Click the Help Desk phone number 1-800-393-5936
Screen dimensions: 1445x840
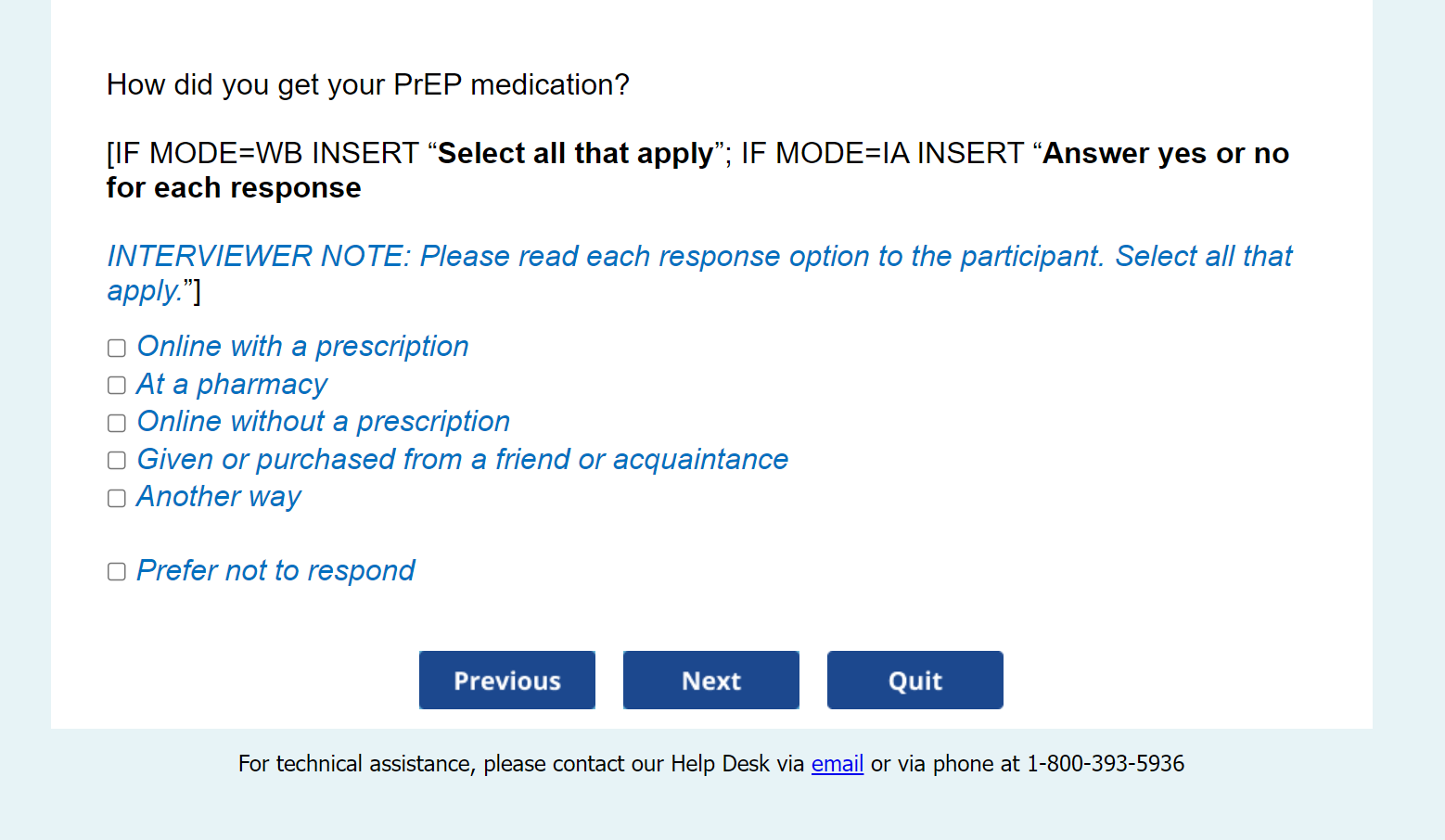click(x=1105, y=764)
